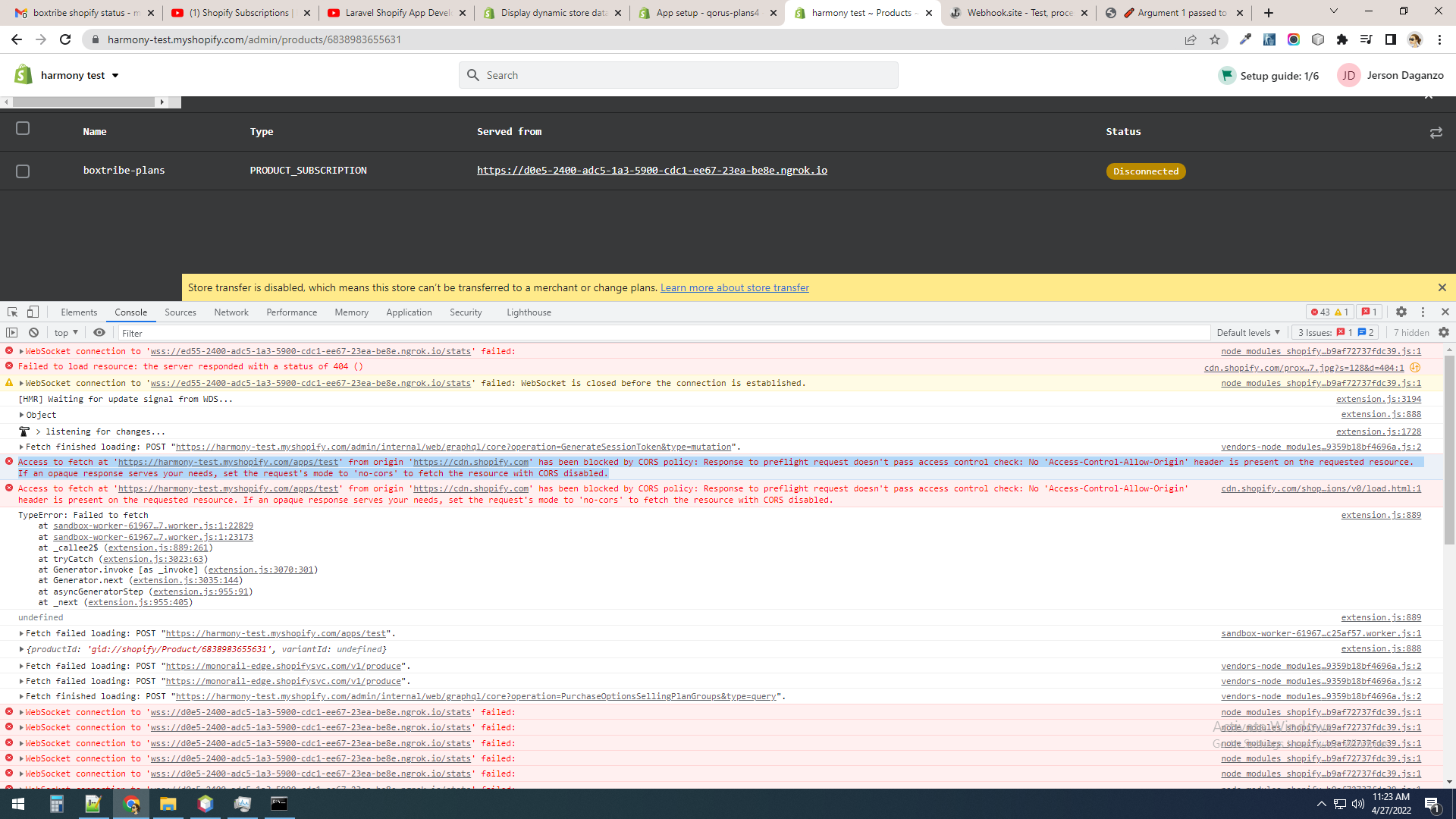
Task: Switch to the Network tab in DevTools
Action: [231, 312]
